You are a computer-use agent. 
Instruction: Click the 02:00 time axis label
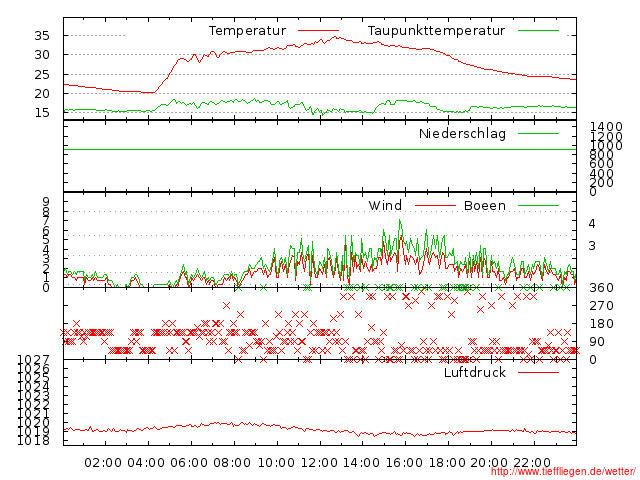click(103, 463)
